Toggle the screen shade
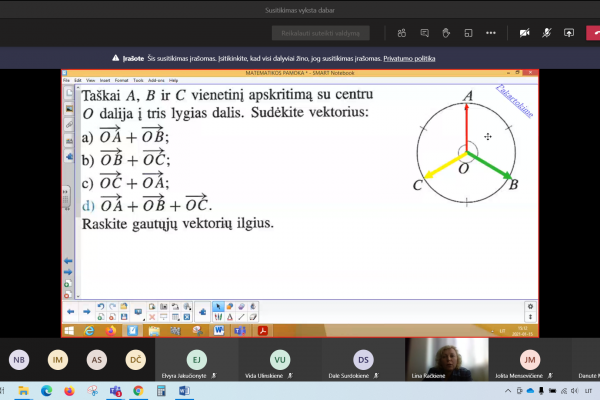The image size is (600, 400). (x=164, y=317)
